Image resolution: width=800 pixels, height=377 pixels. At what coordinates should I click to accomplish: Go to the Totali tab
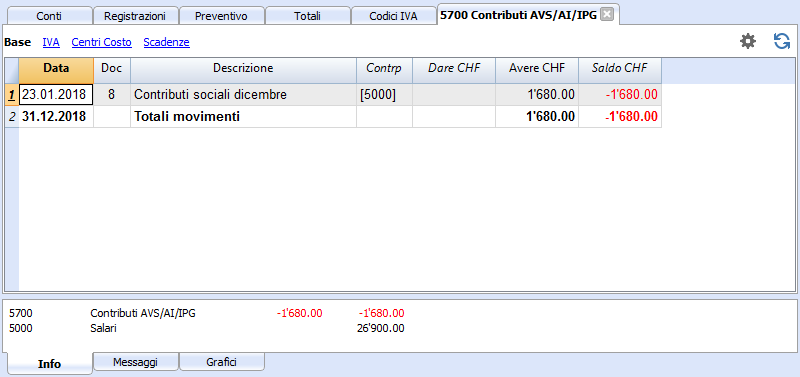[x=308, y=16]
